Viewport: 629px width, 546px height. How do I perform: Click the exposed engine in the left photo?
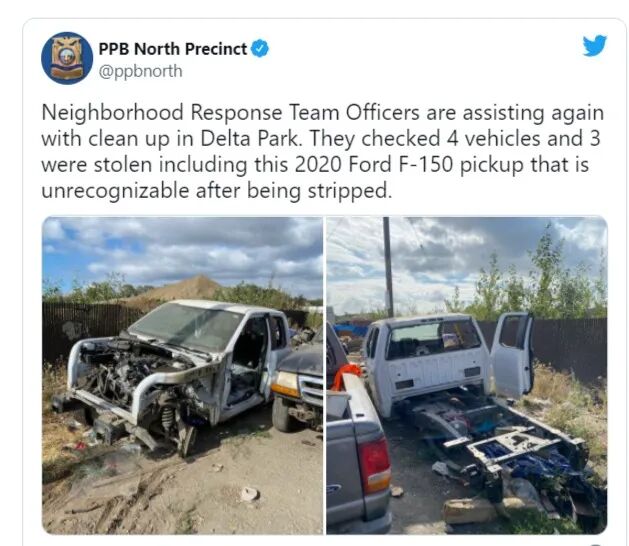pos(128,369)
